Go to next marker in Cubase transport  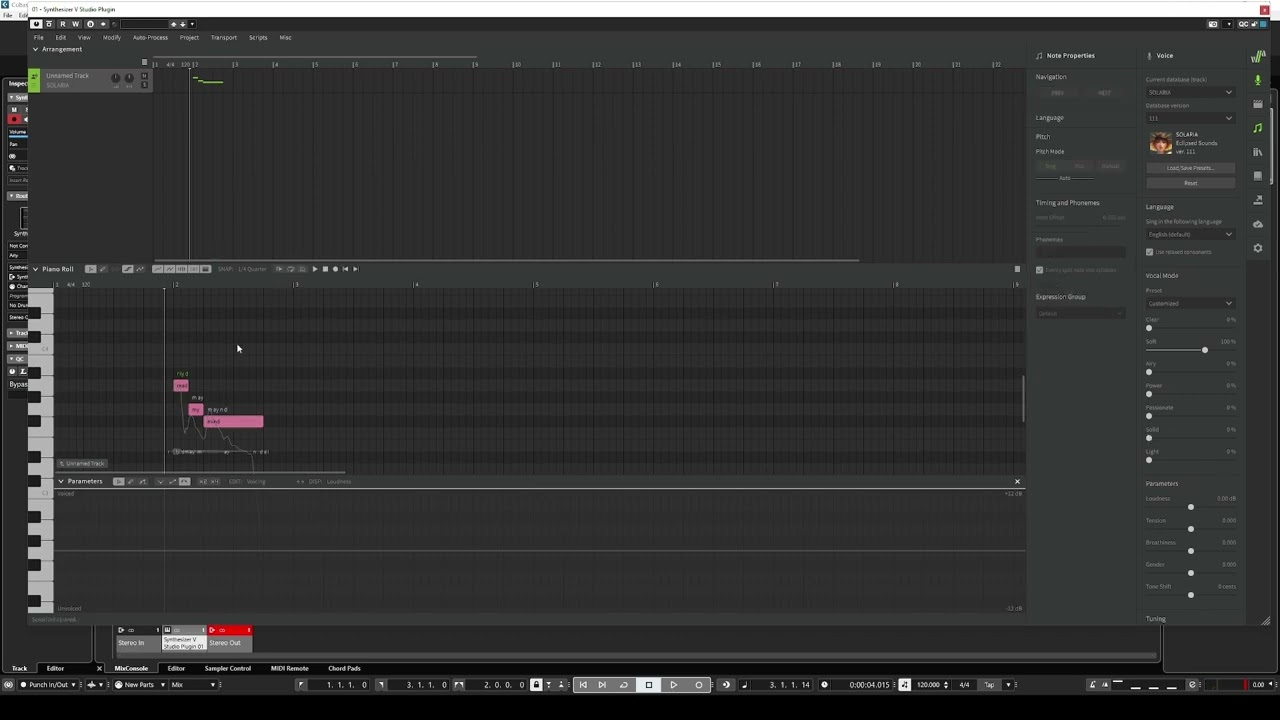tap(602, 685)
